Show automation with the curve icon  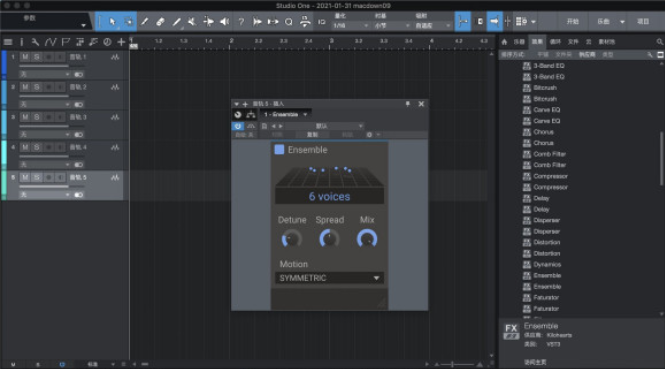pyautogui.click(x=50, y=42)
